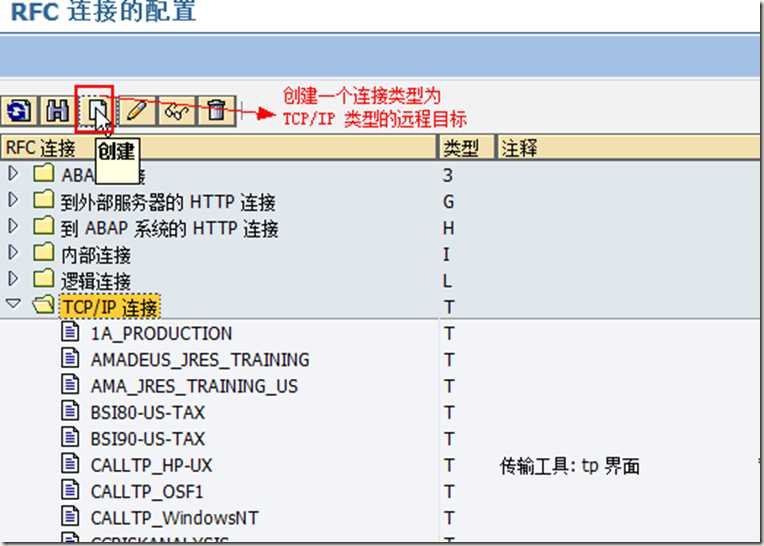Select the CALLTP_OSF1 connection
This screenshot has height=546, width=764.
tap(147, 491)
